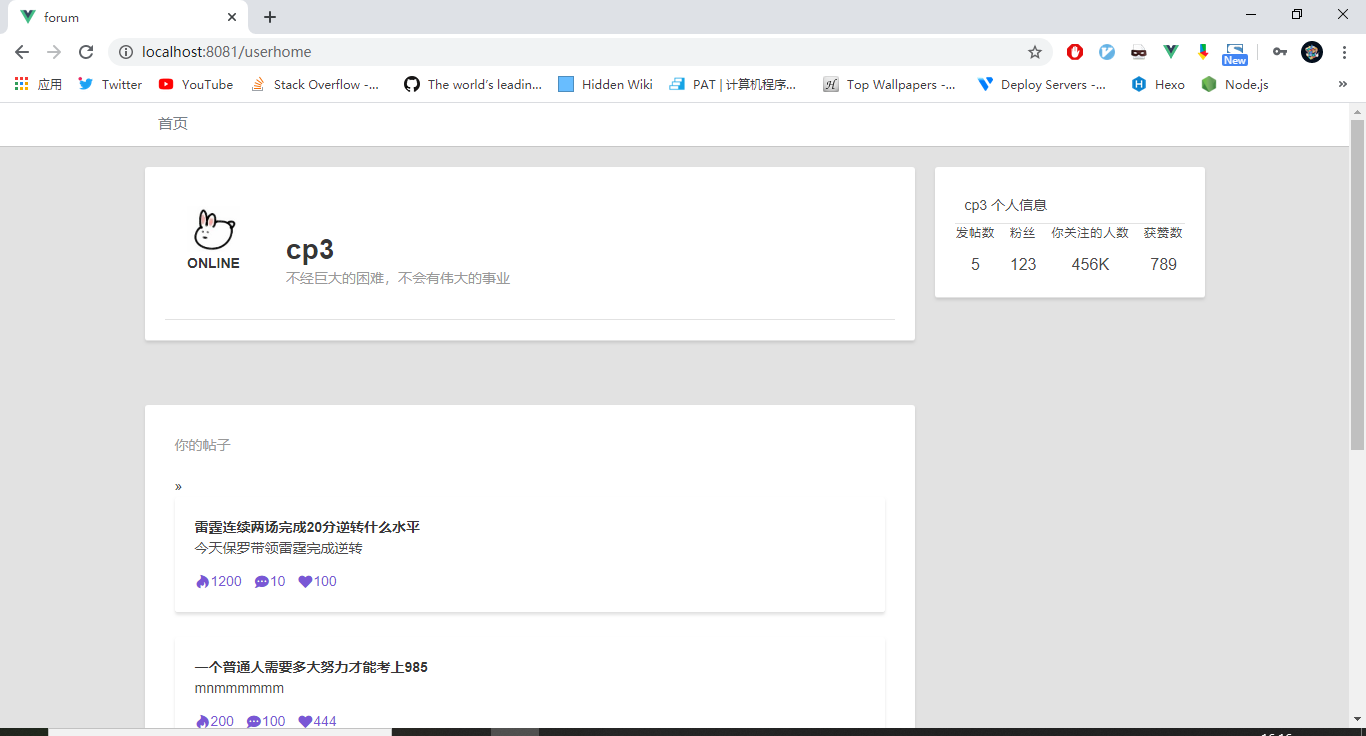
Task: Click the 你关注的人数 label
Action: (1090, 233)
